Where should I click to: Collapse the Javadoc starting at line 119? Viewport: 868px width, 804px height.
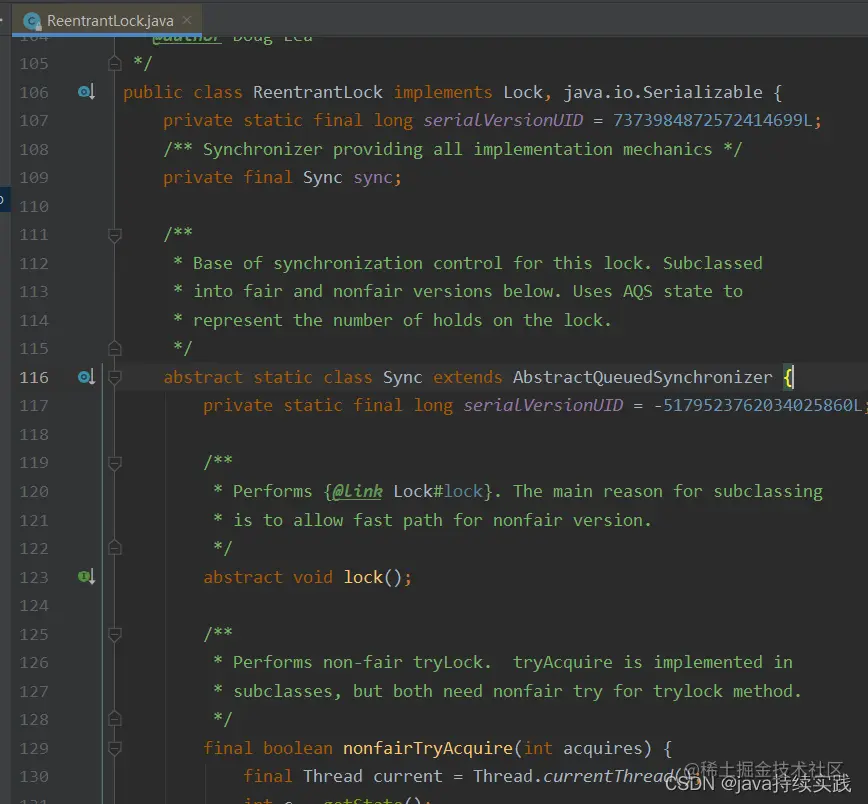[115, 463]
